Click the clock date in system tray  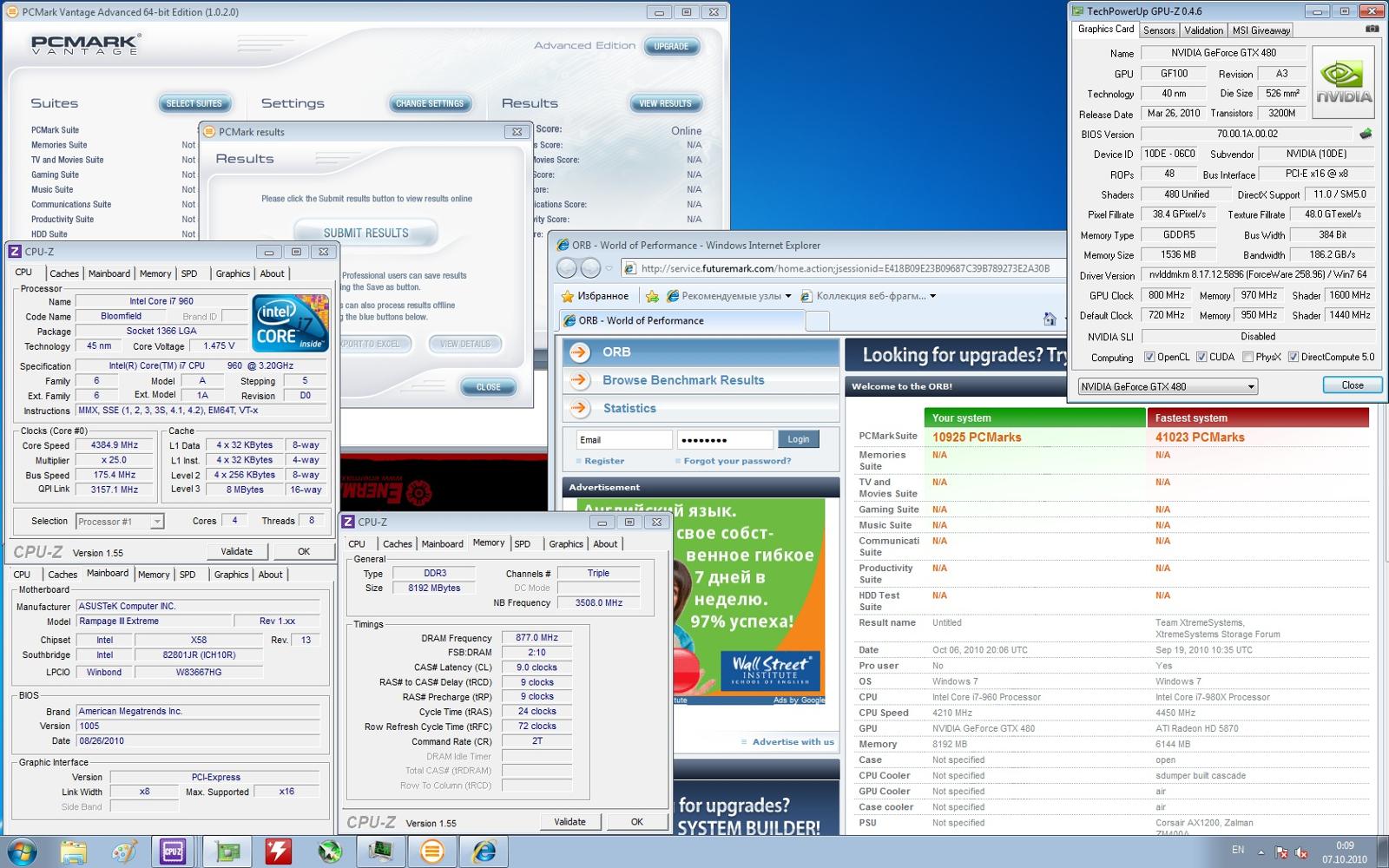click(x=1345, y=859)
